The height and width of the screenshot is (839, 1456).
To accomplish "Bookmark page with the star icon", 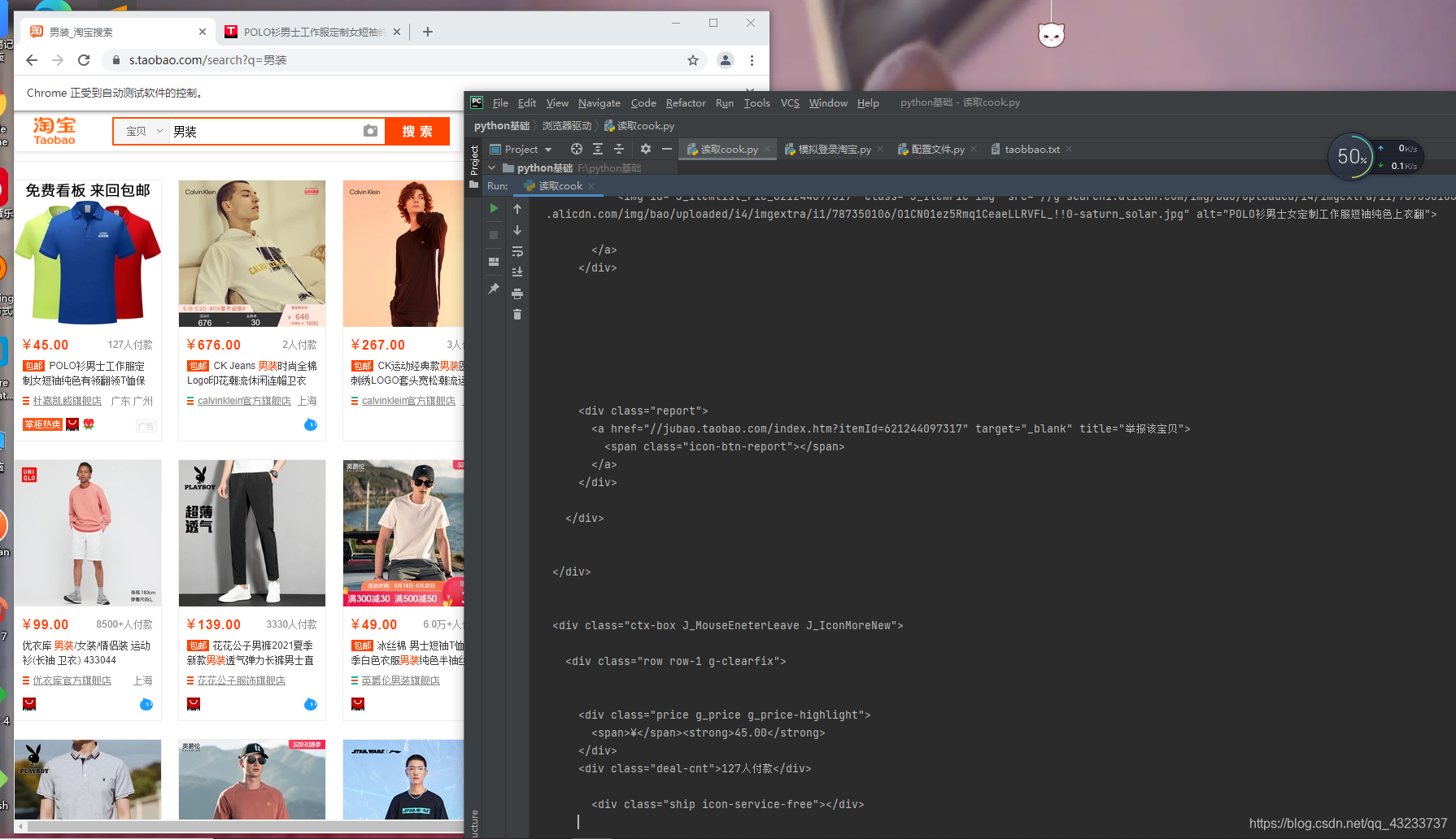I will 693,60.
